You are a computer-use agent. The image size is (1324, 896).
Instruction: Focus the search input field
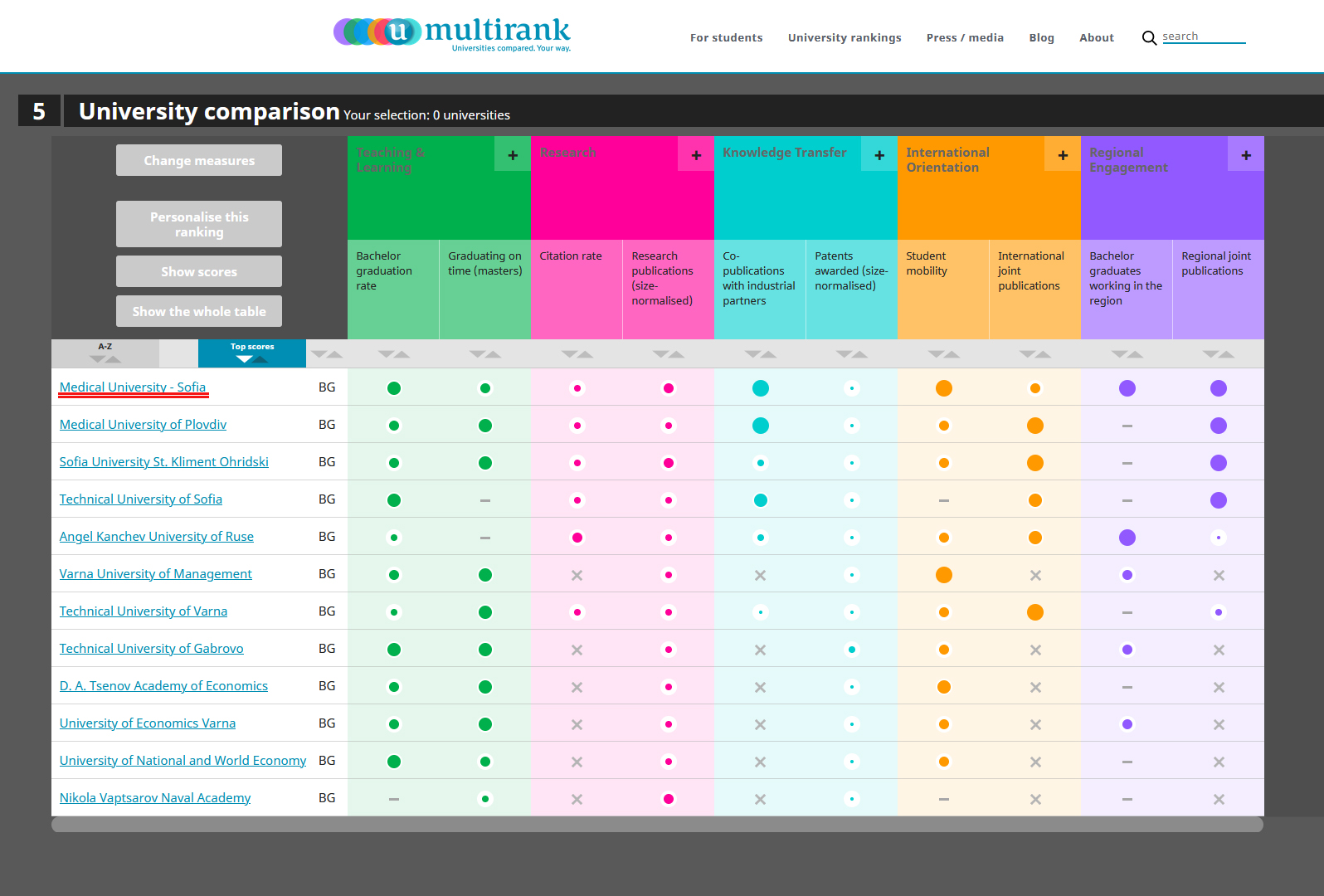[x=1204, y=37]
